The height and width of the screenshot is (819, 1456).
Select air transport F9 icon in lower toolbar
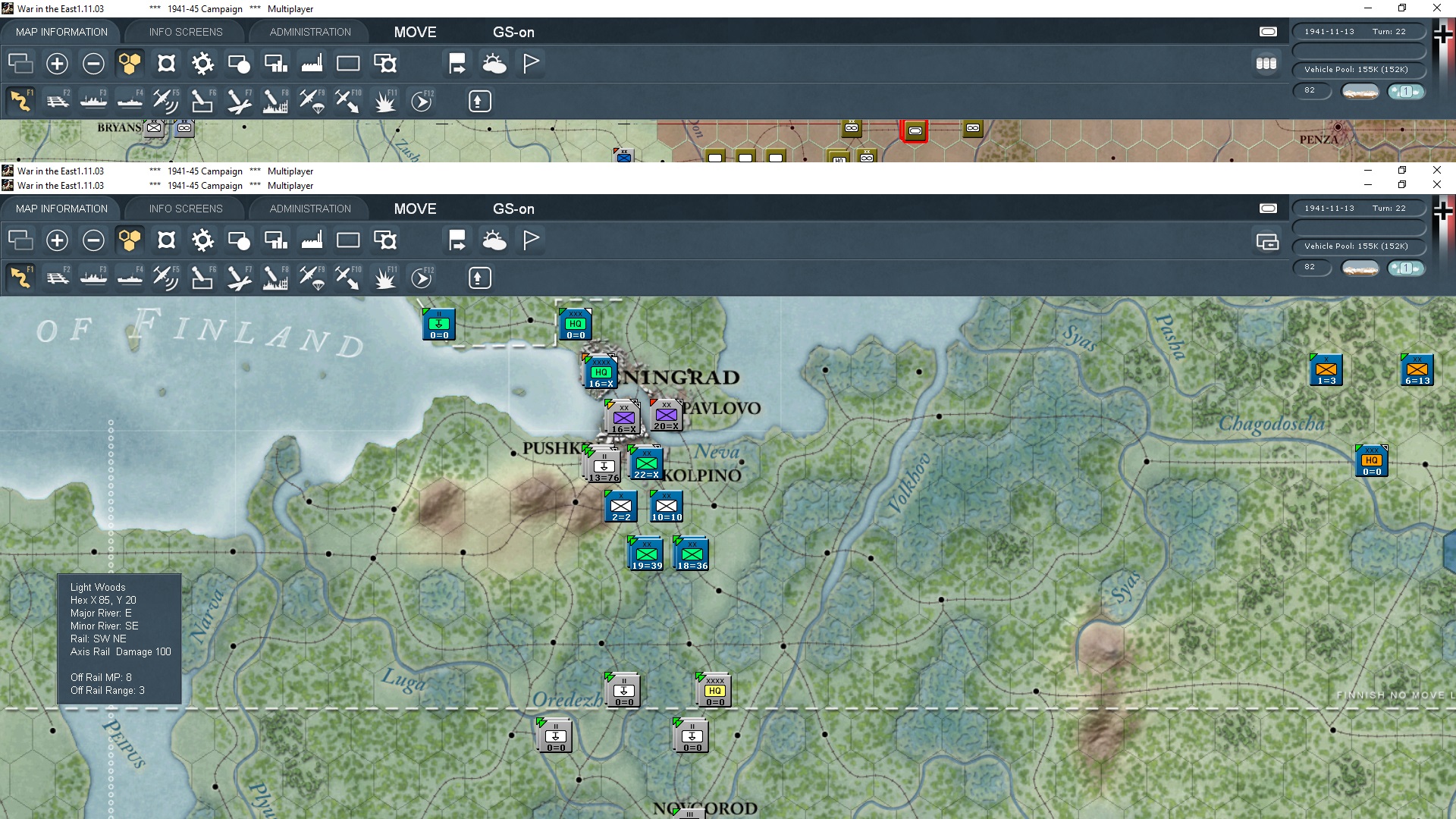(312, 278)
